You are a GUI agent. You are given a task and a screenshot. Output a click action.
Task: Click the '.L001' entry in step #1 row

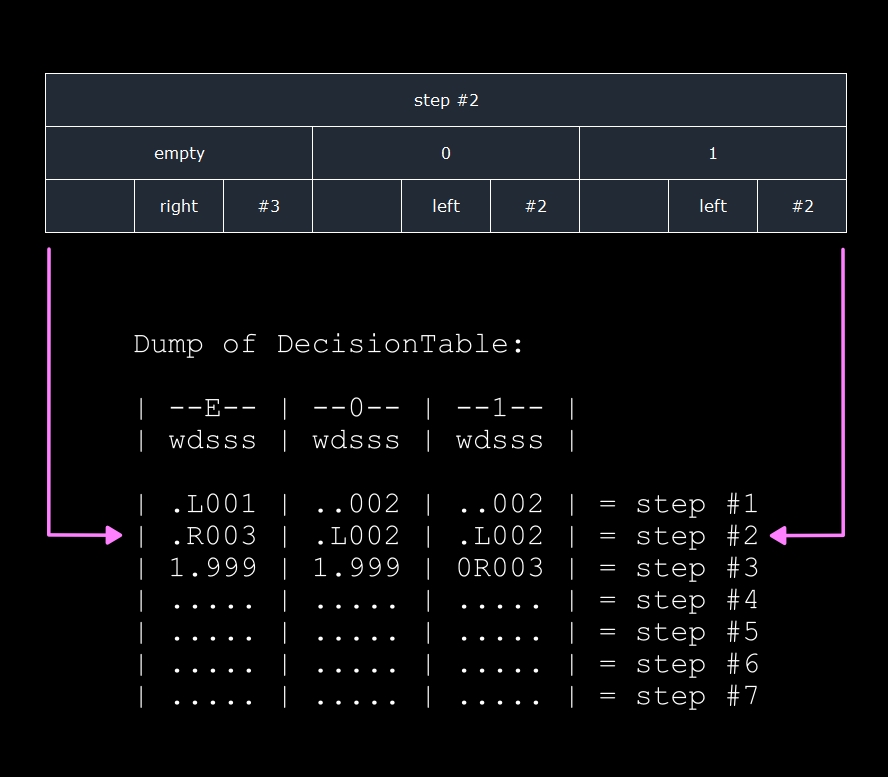click(213, 503)
